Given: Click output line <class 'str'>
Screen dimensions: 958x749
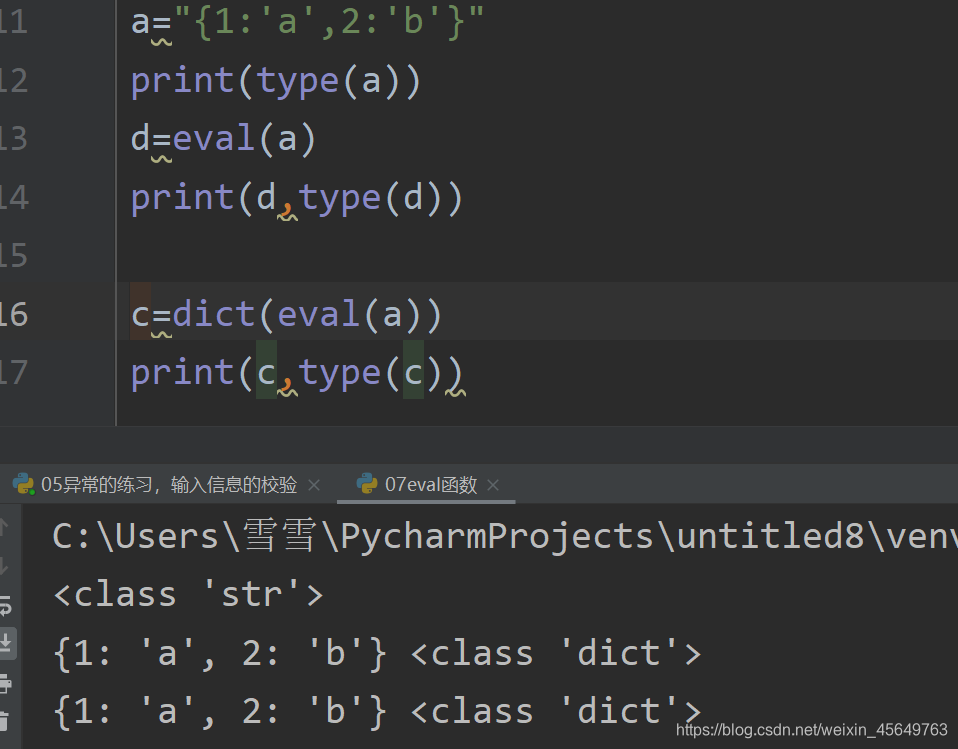Looking at the screenshot, I should tap(188, 594).
